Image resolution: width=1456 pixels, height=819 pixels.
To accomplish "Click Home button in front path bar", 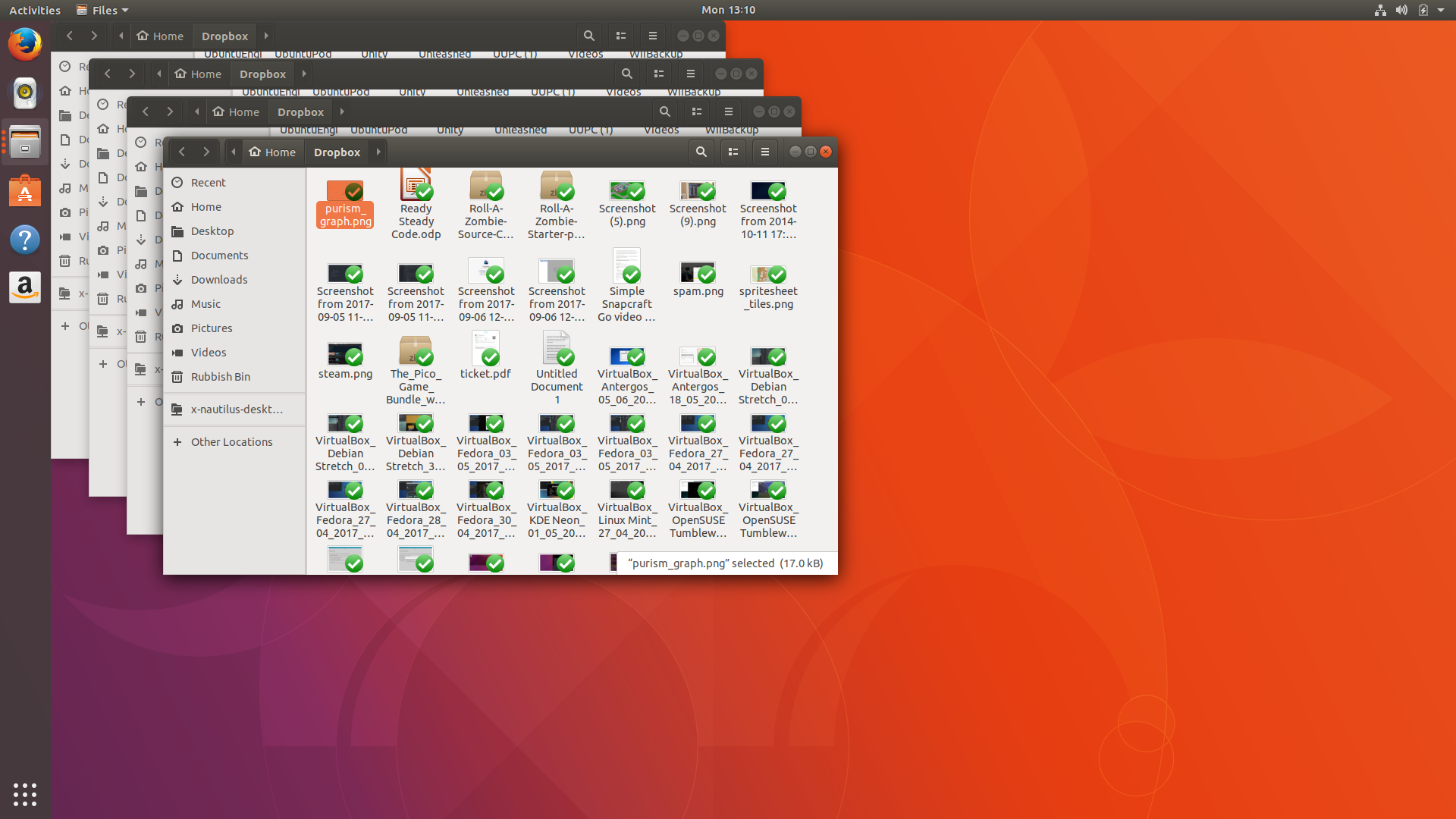I will click(273, 152).
